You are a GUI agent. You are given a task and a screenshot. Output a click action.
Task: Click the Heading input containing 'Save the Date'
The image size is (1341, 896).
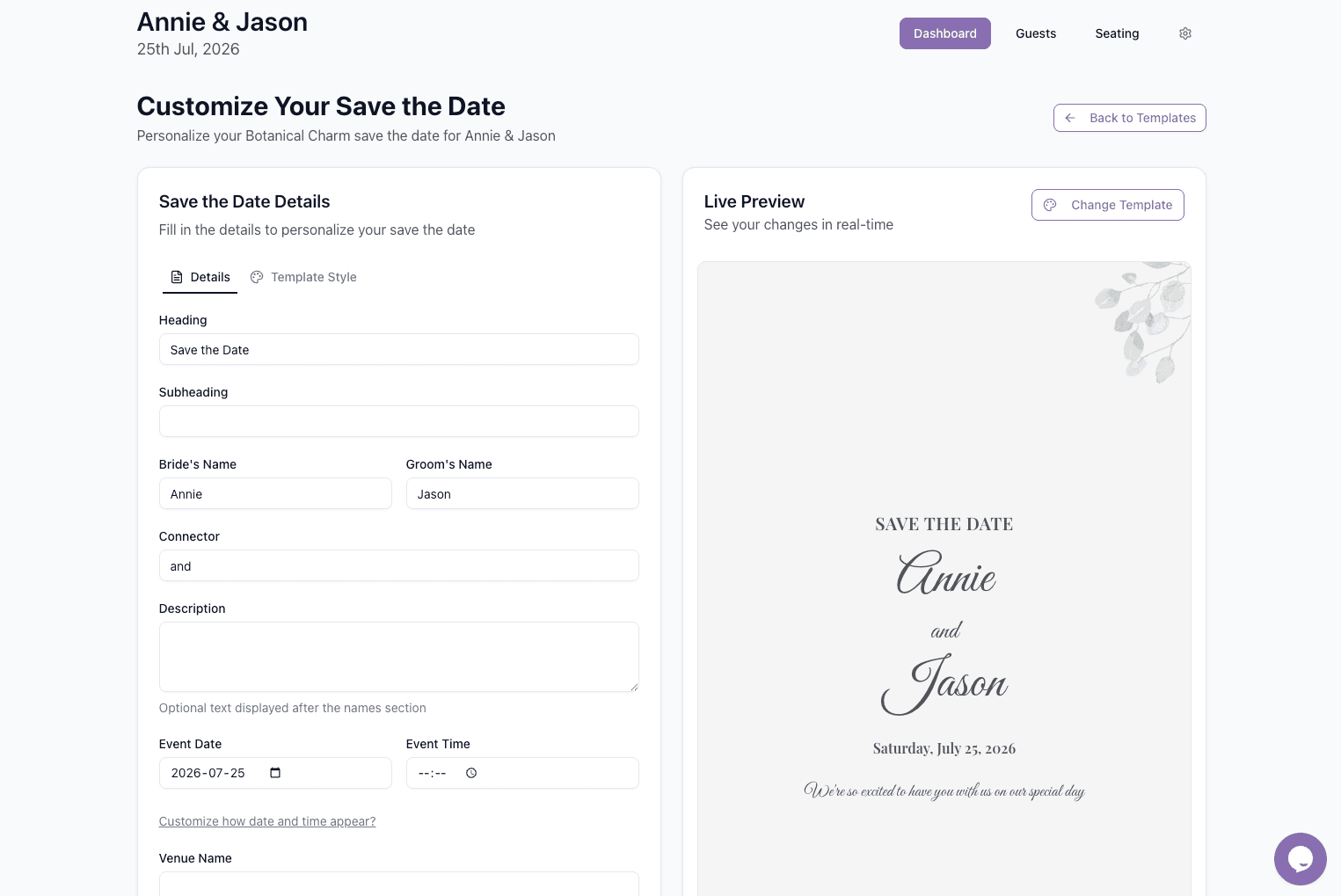(398, 349)
